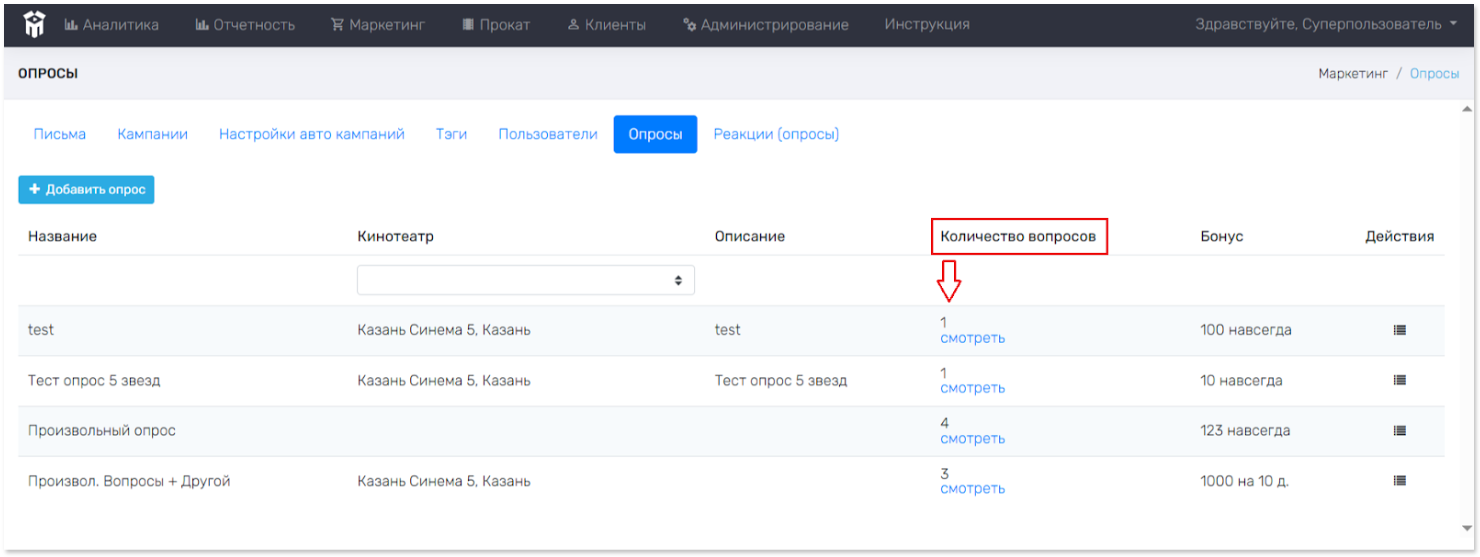
Task: Click the company logo icon in navbar
Action: (x=35, y=25)
